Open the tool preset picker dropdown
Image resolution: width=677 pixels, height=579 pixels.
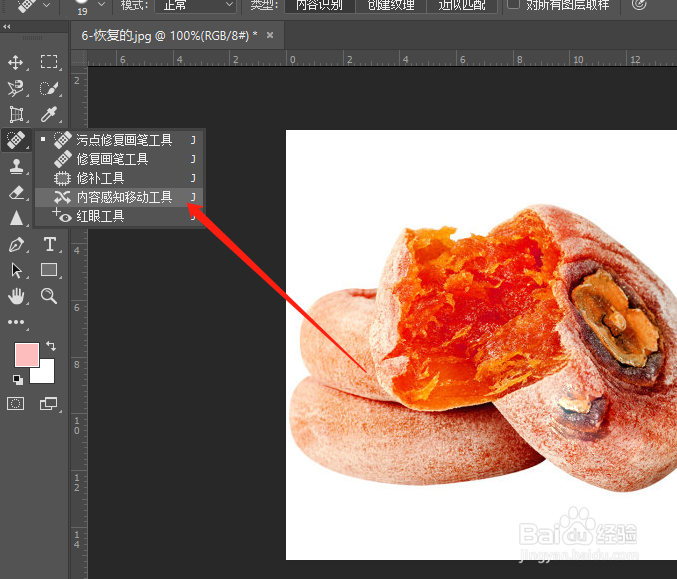47,5
